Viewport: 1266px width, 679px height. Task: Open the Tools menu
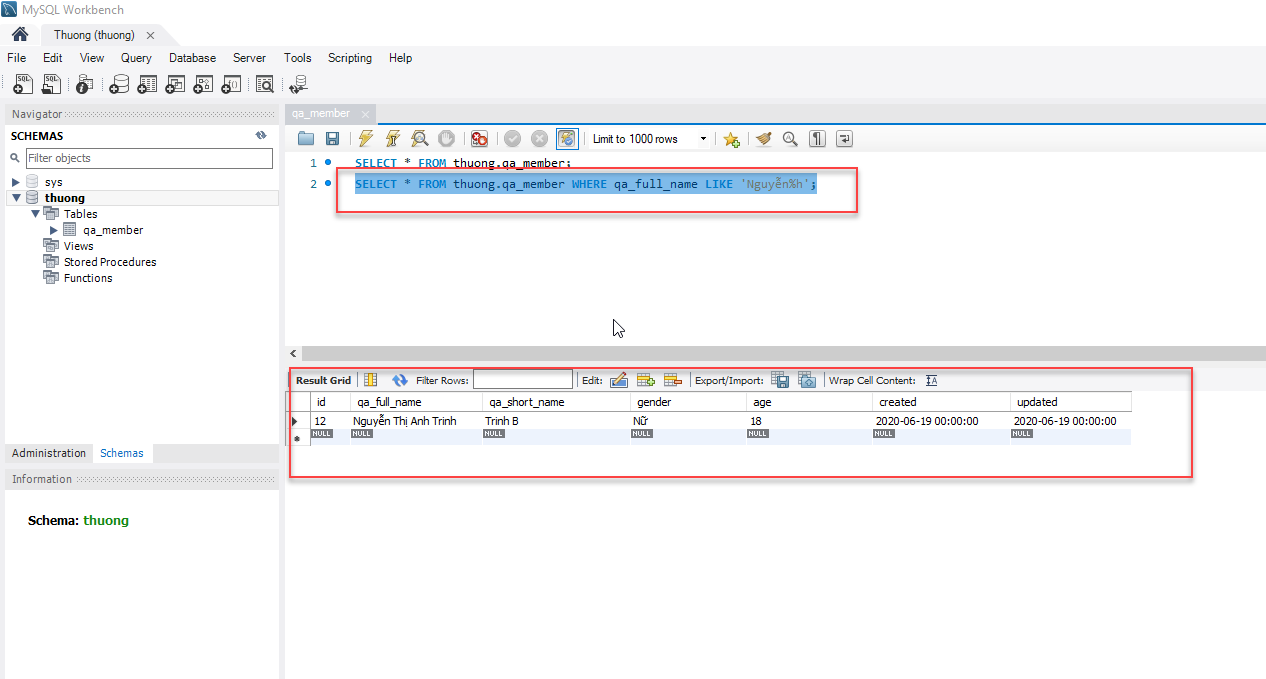pos(297,58)
